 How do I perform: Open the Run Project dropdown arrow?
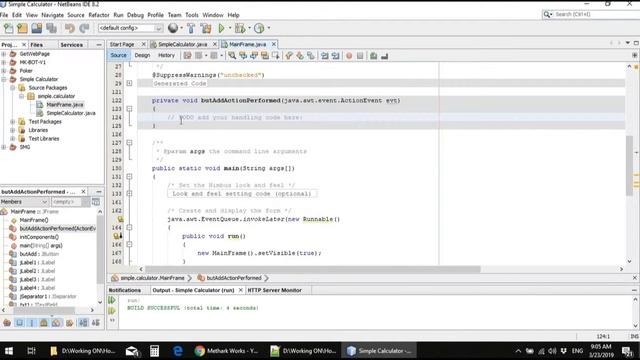point(229,28)
